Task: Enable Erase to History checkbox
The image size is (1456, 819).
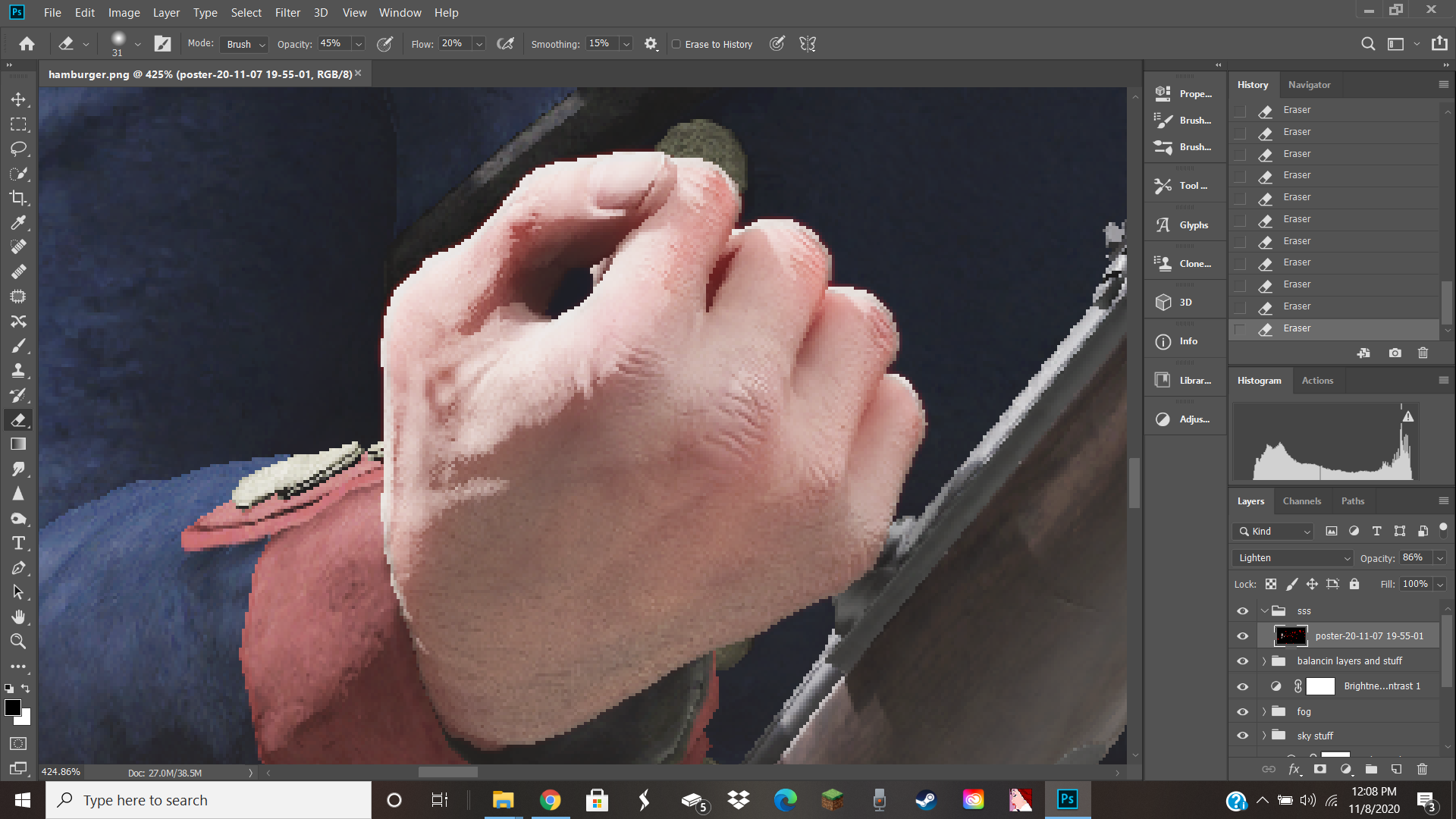Action: pos(676,44)
